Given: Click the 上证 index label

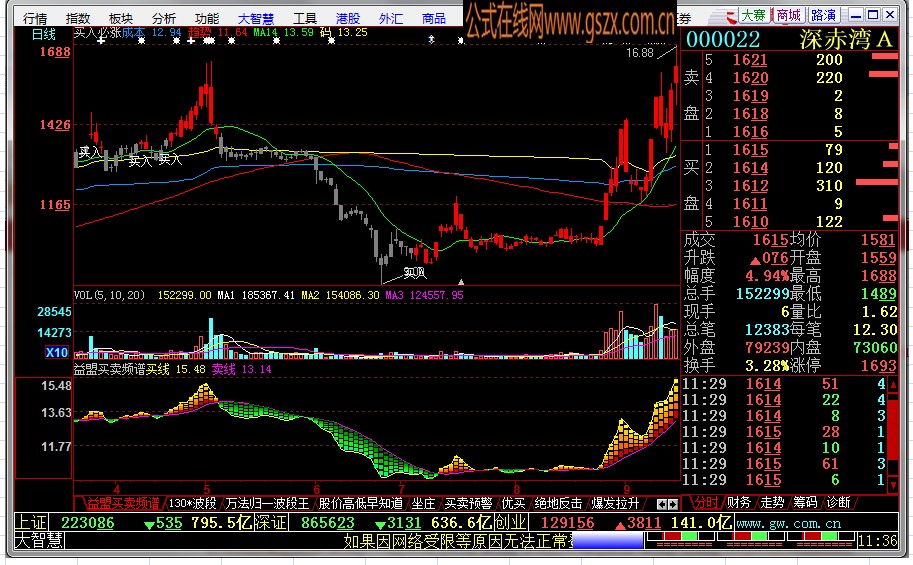Looking at the screenshot, I should point(31,522).
